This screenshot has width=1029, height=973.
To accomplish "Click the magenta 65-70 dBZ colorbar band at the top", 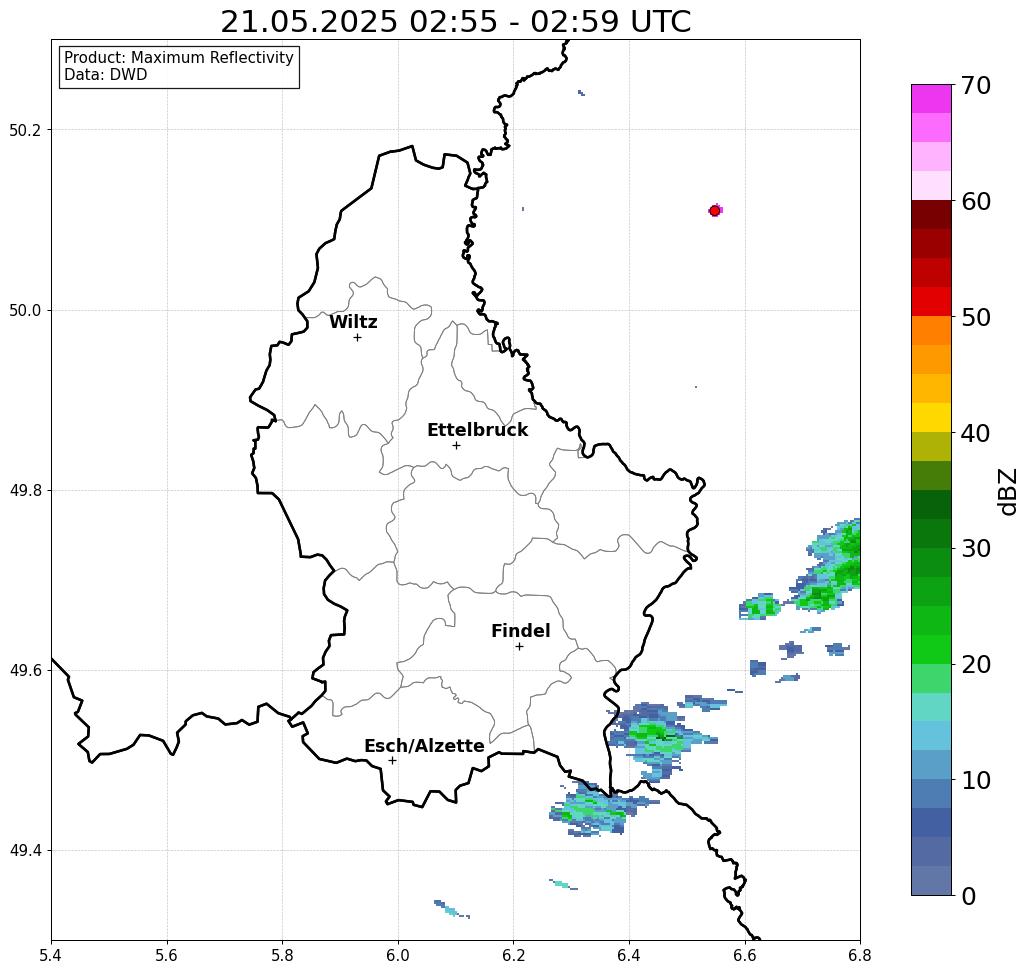I will (931, 99).
